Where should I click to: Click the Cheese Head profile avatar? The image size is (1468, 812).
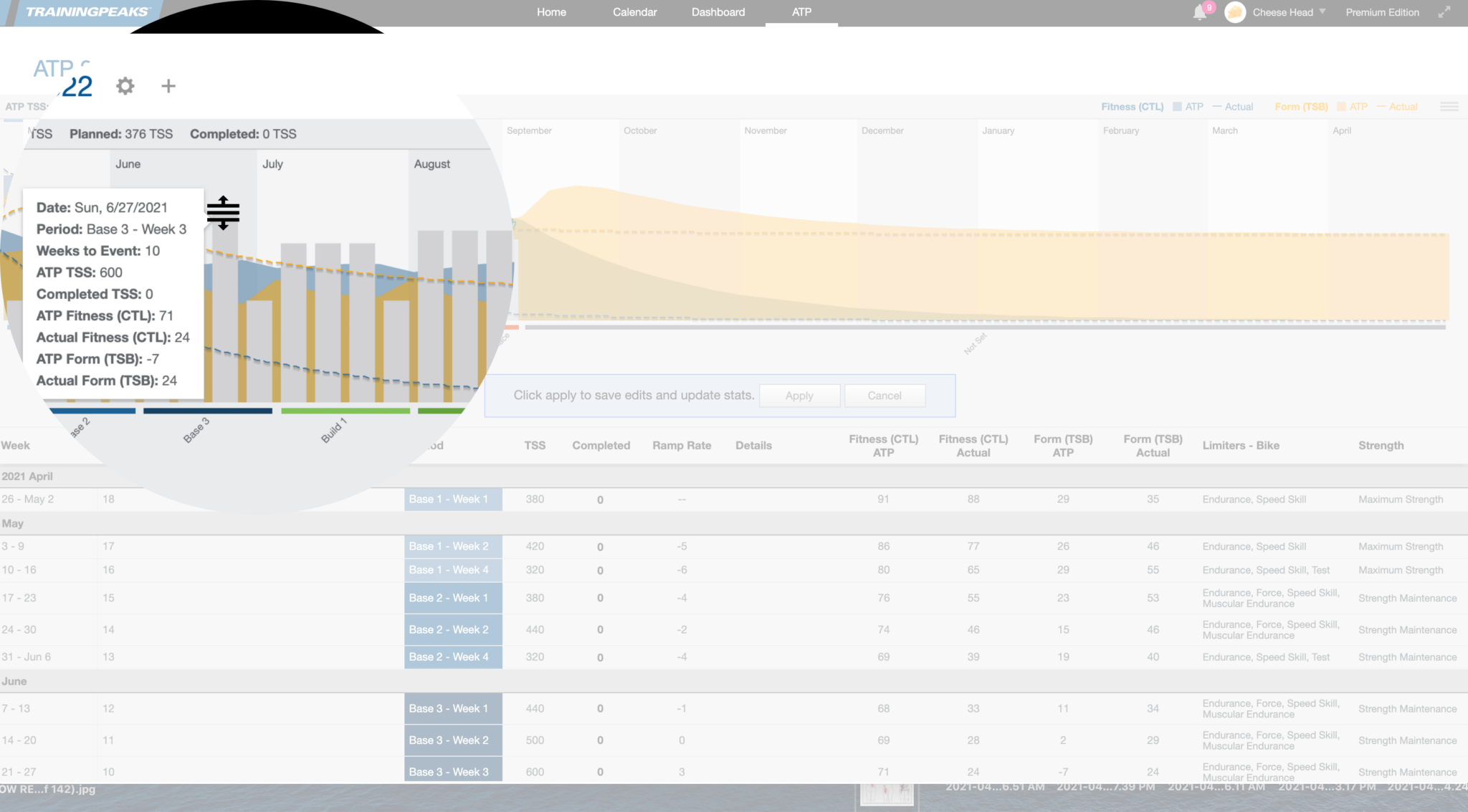click(1235, 12)
